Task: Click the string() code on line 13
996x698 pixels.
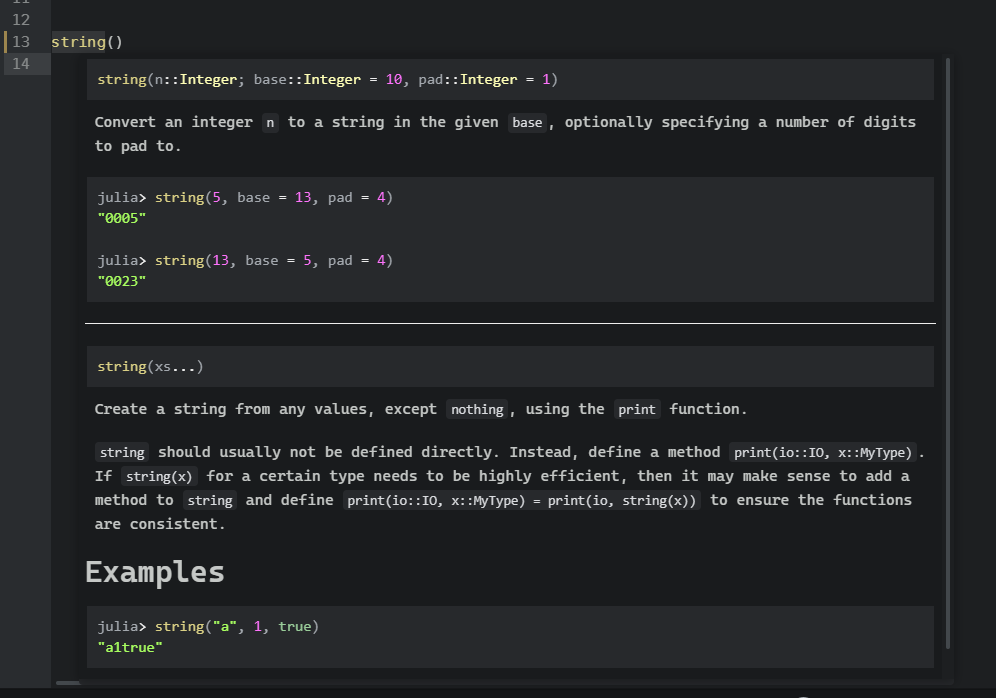Action: (x=87, y=42)
